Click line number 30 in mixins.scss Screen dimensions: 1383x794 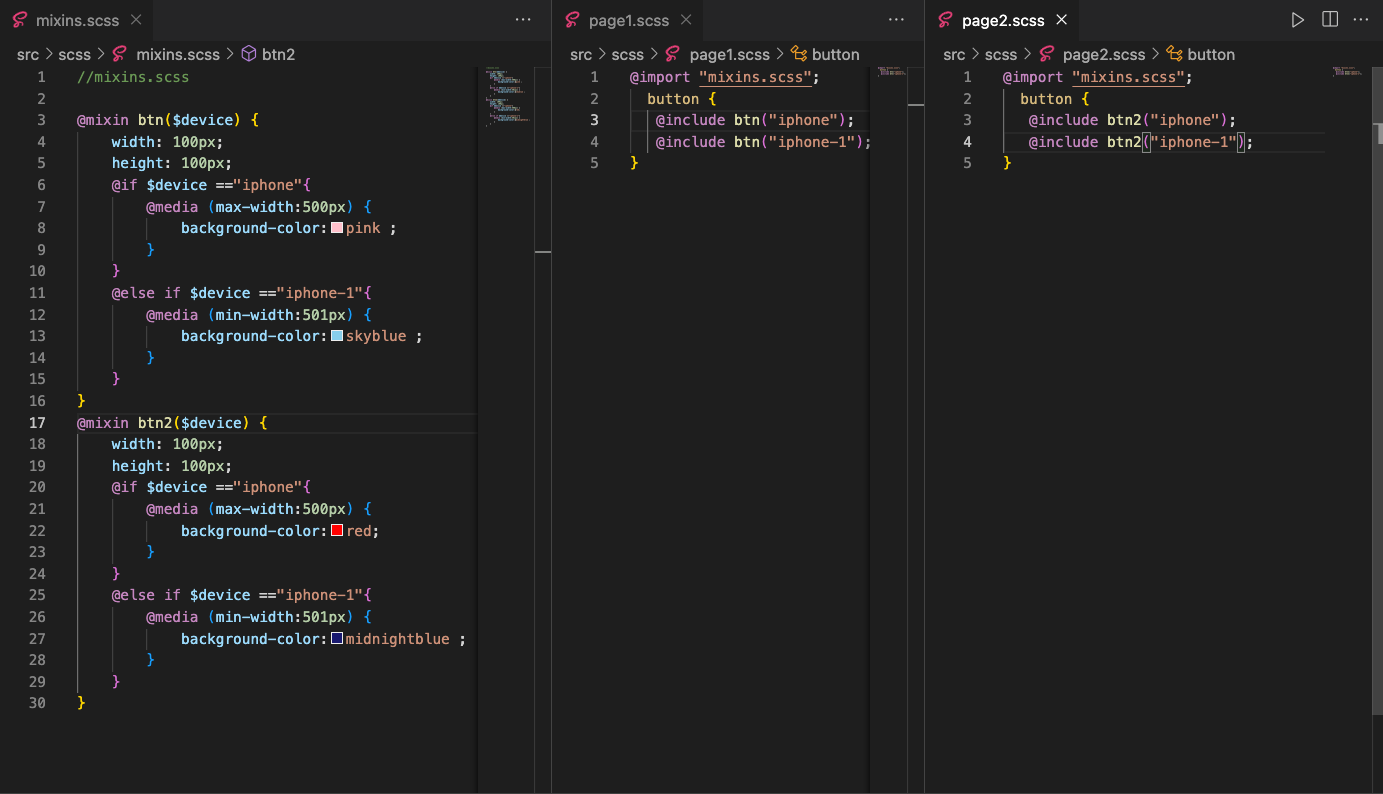(x=37, y=703)
